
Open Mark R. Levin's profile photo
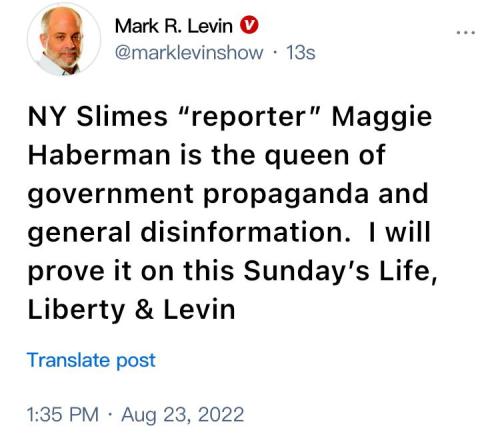(x=64, y=39)
